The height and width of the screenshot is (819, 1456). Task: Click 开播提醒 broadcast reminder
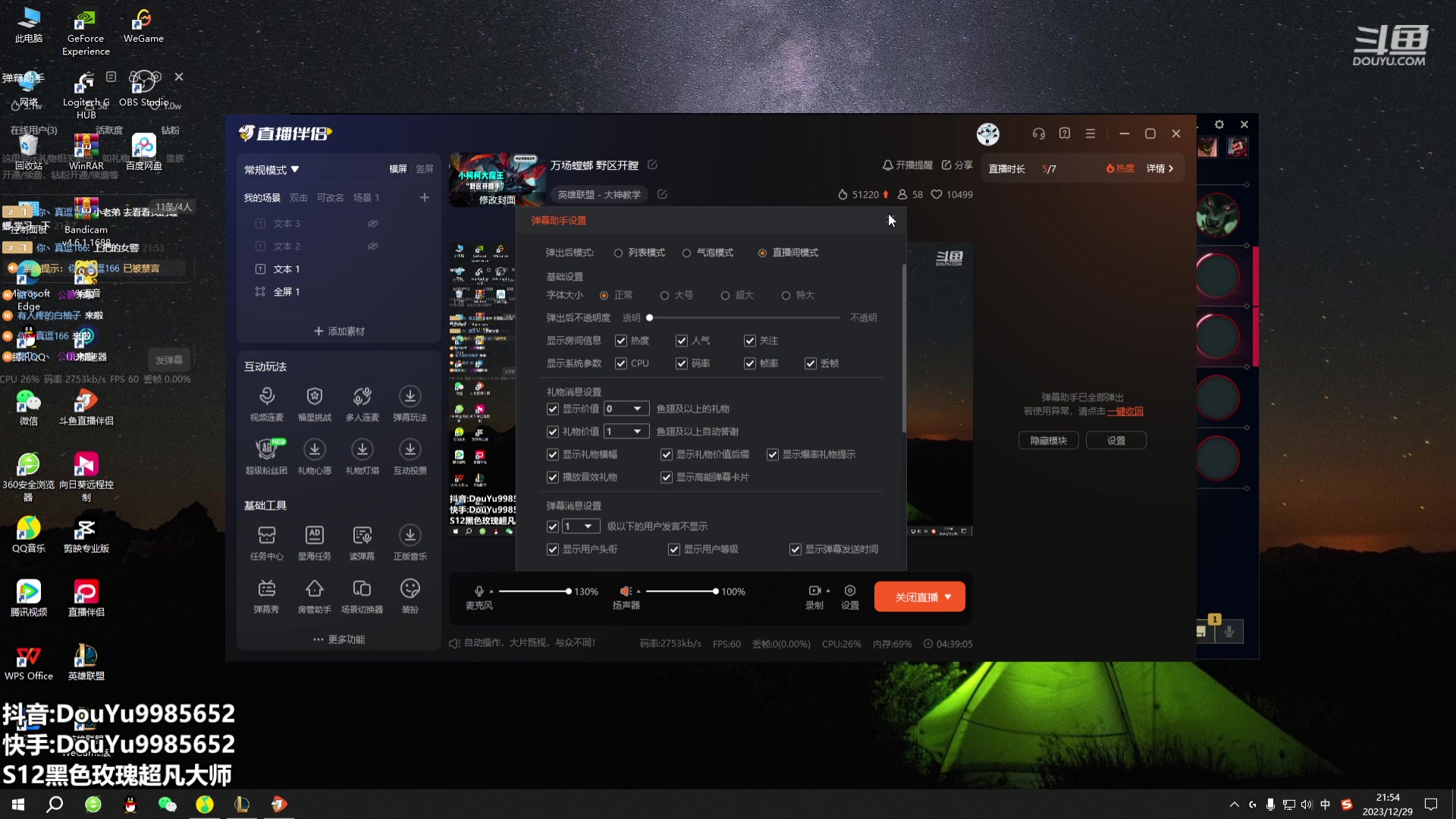pyautogui.click(x=907, y=165)
